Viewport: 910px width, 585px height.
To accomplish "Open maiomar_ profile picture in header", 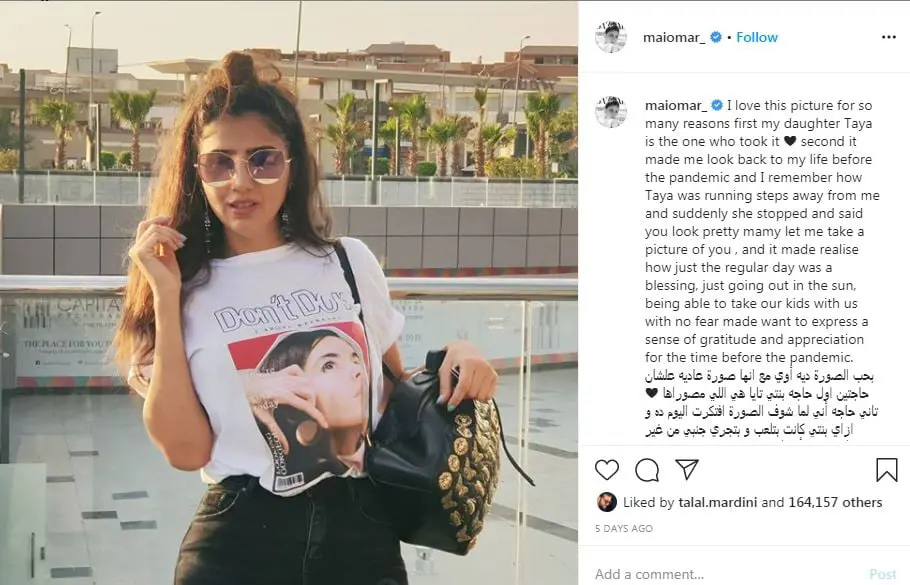I will (x=611, y=37).
